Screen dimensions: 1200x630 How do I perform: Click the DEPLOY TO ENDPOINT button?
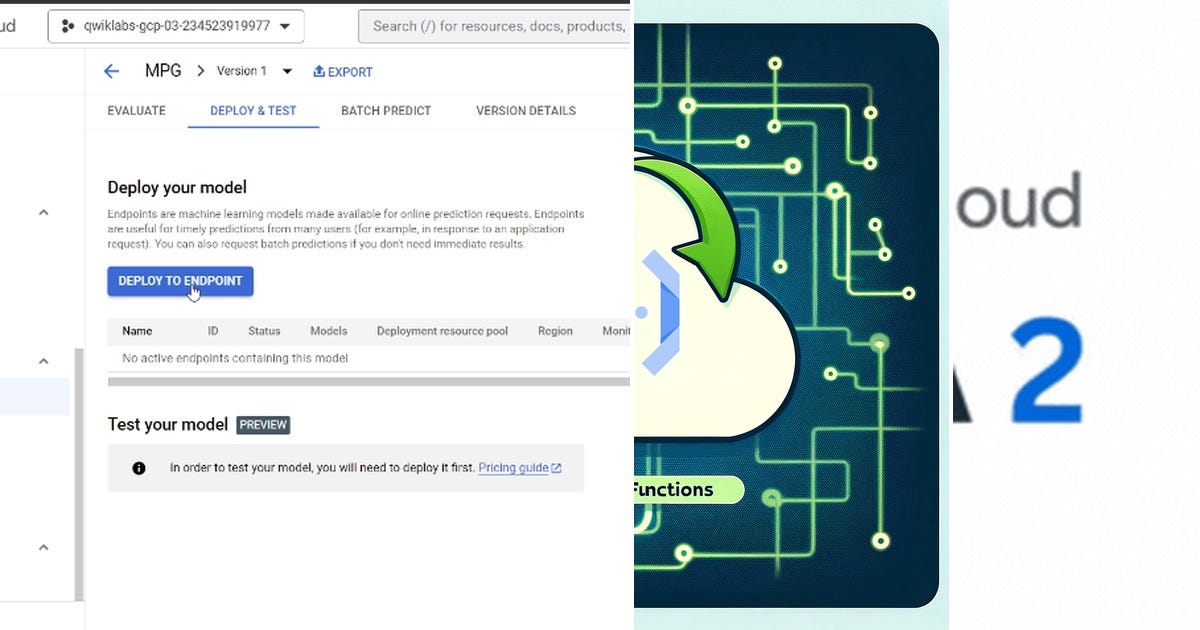pos(180,281)
